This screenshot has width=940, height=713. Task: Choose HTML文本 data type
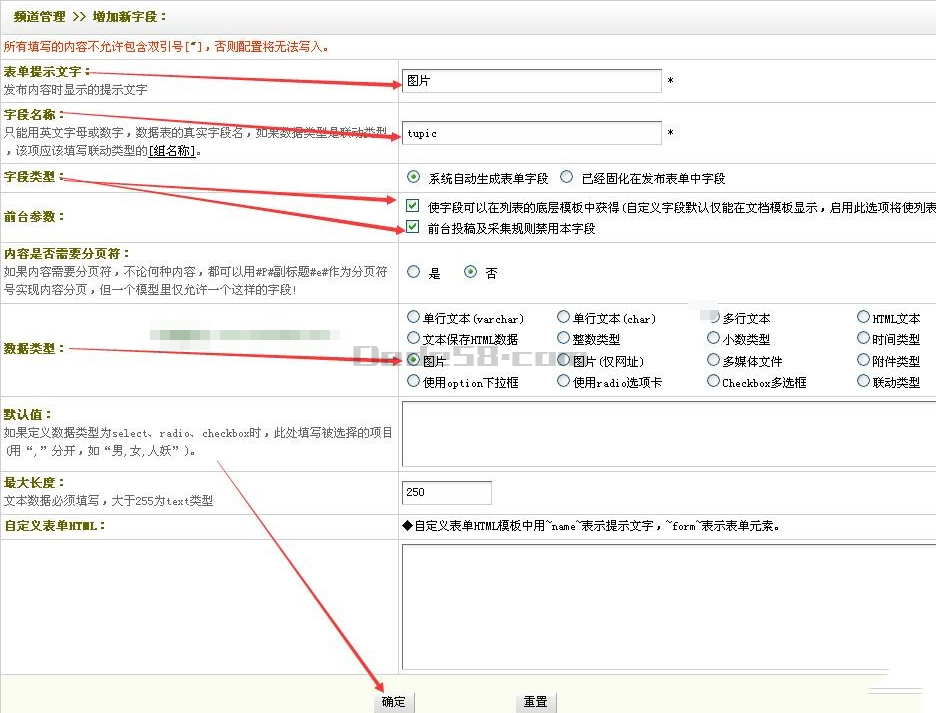pyautogui.click(x=864, y=318)
